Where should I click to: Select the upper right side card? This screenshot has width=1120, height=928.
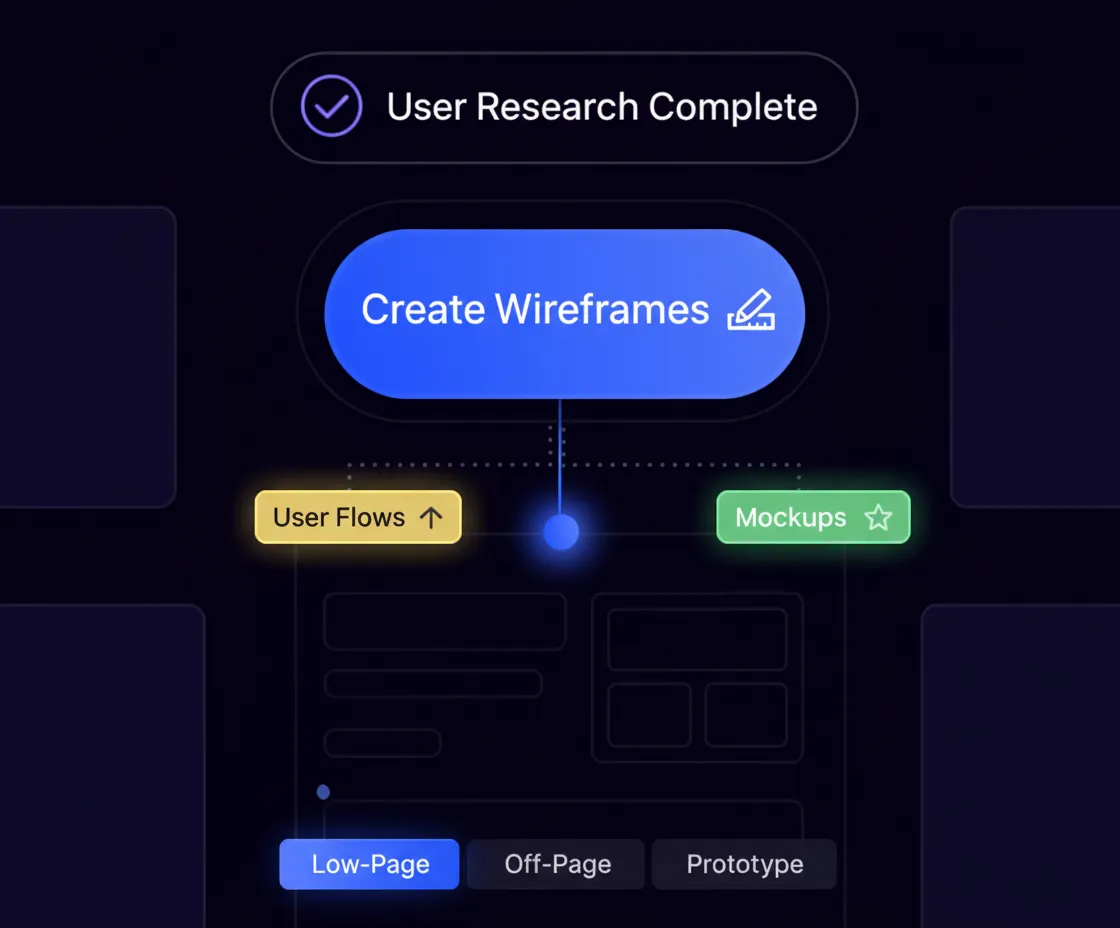click(1036, 356)
